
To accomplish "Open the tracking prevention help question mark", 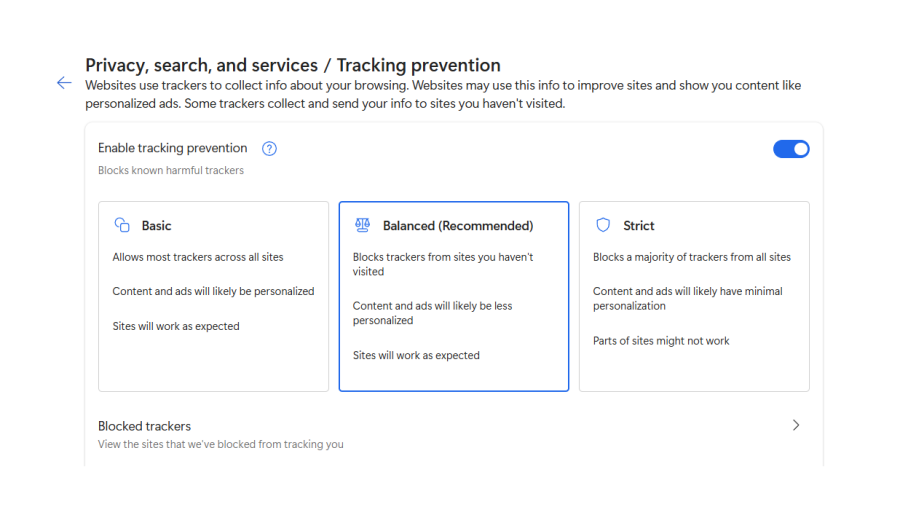I will click(x=269, y=149).
